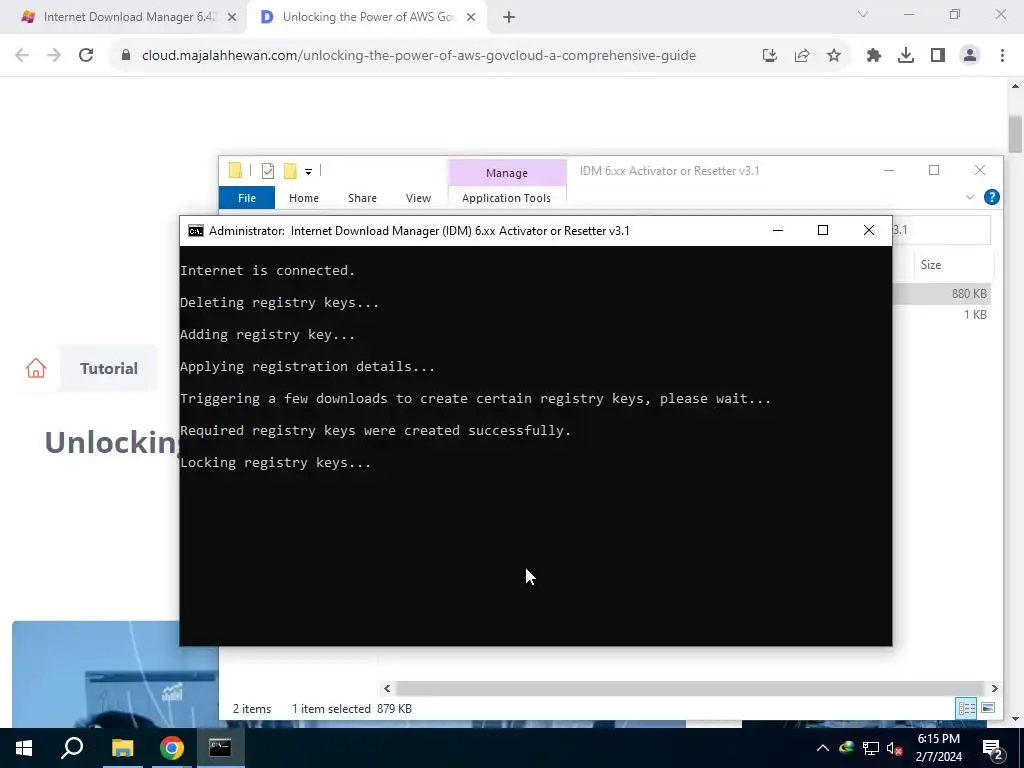Sort by Size column header

click(x=931, y=264)
